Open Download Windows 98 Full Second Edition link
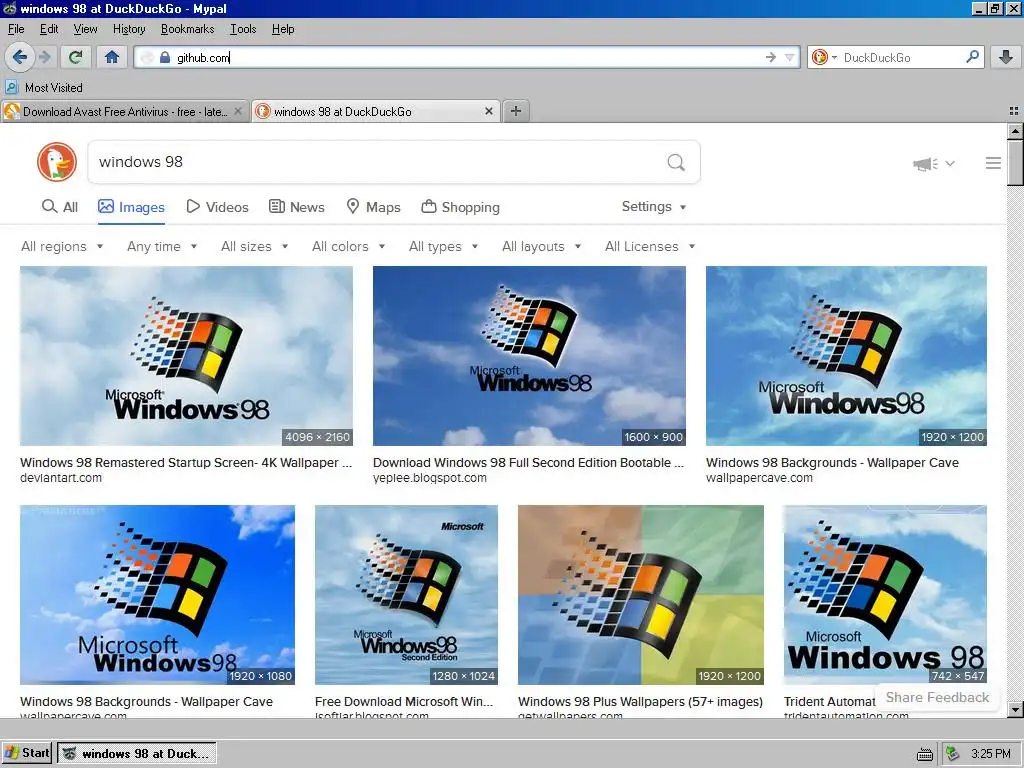Screen dimensions: 1024x768 coord(528,462)
